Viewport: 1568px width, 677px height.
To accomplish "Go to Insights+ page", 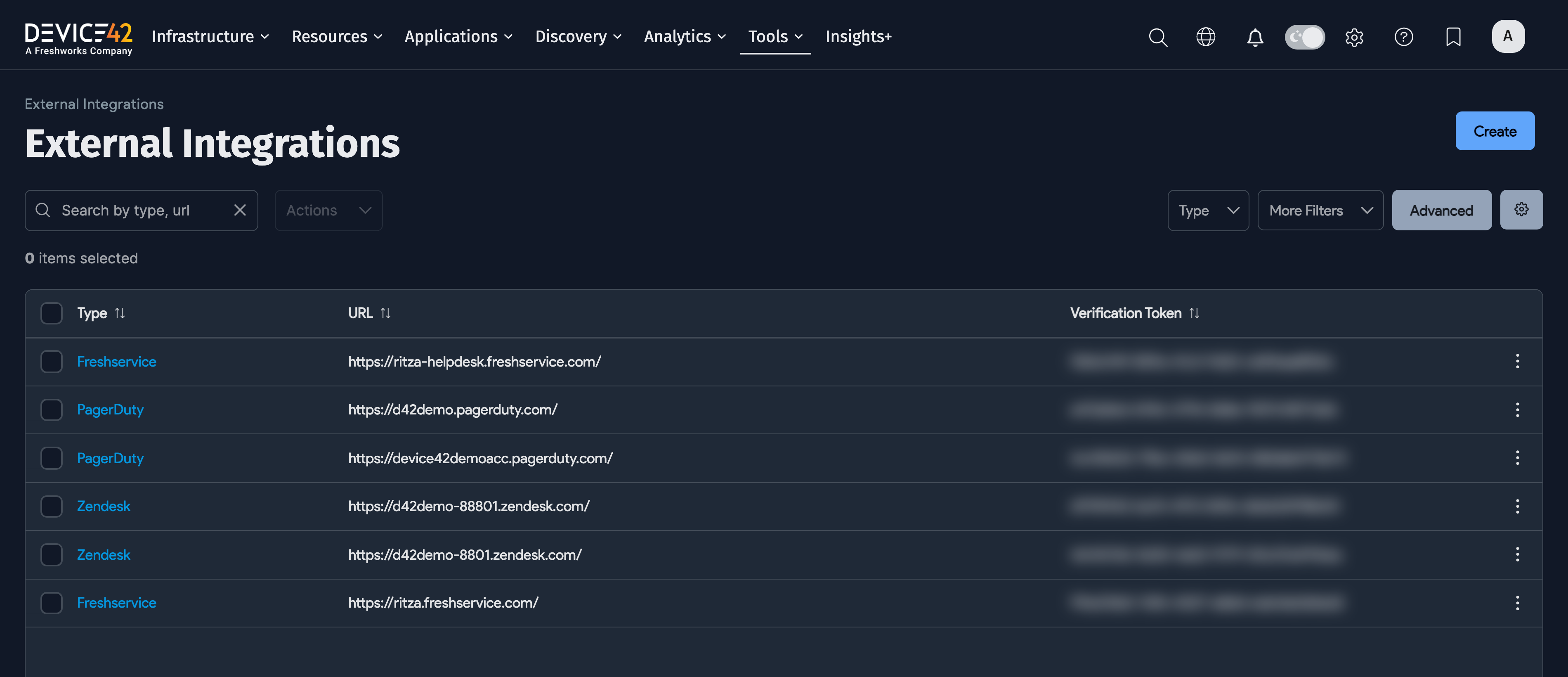I will click(858, 36).
